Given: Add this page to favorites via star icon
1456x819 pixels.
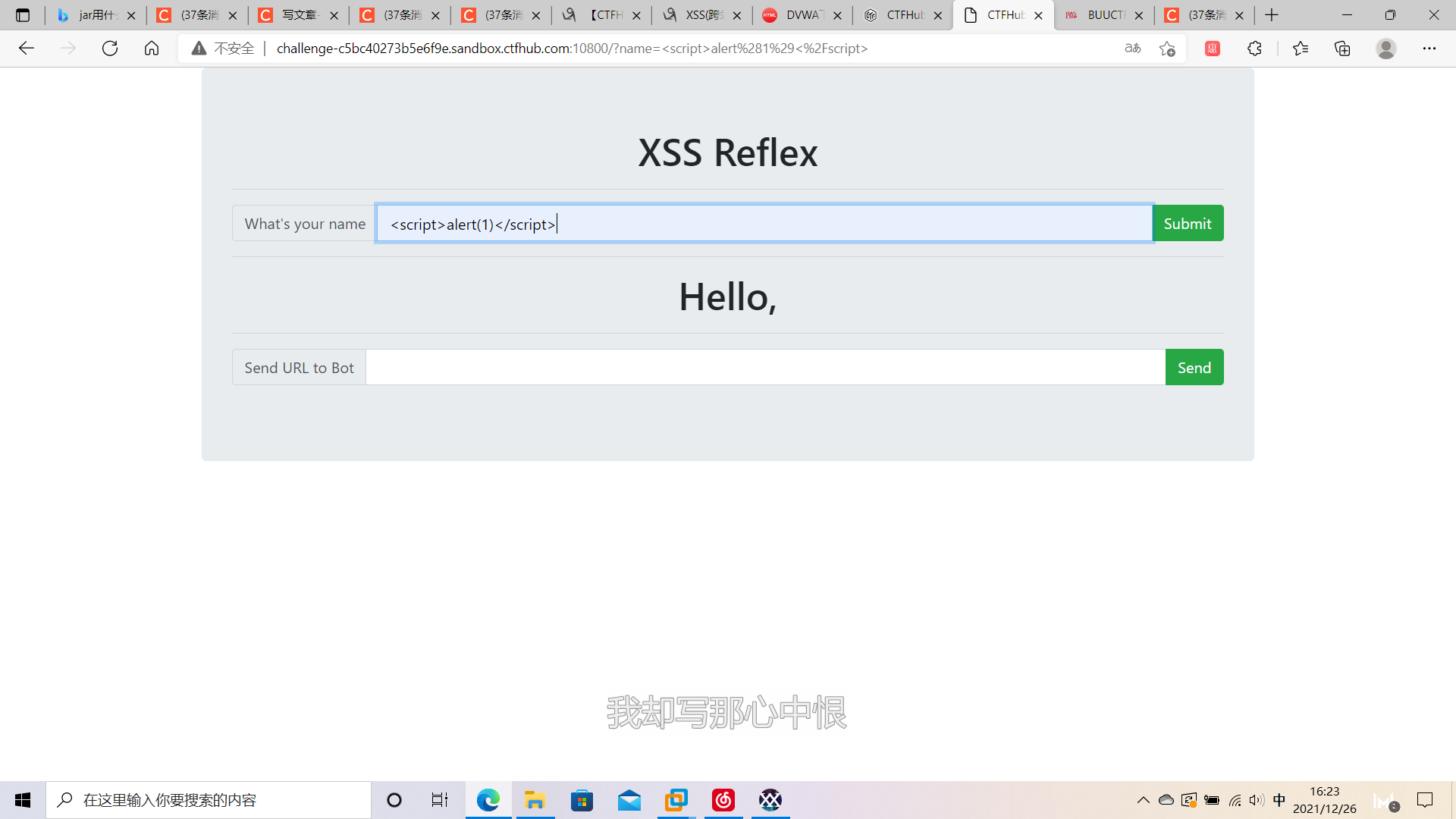Looking at the screenshot, I should tap(1168, 48).
